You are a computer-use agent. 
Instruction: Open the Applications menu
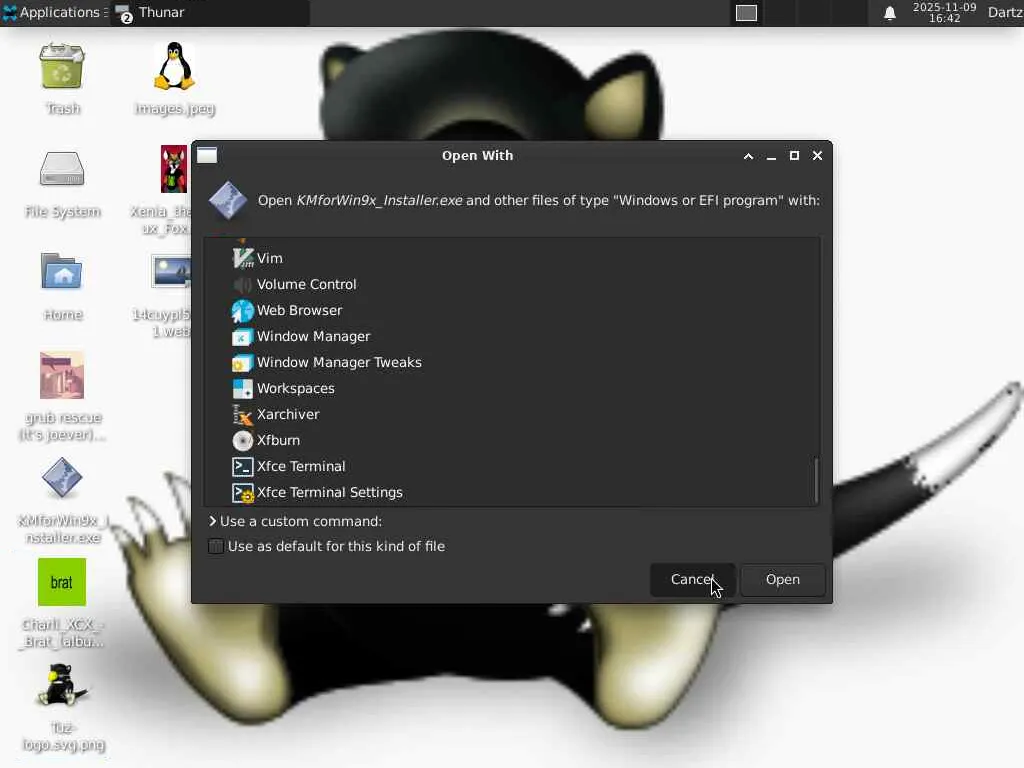pos(54,12)
